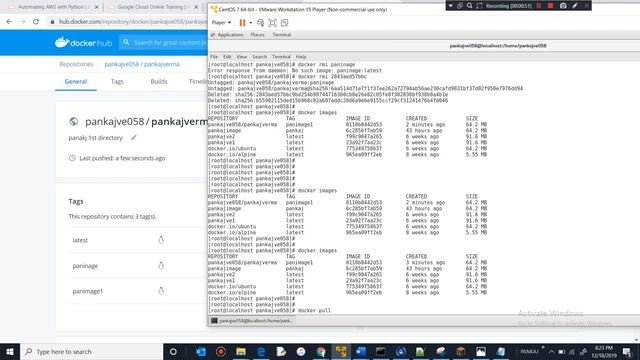Reload the Docker Hub page
The height and width of the screenshot is (360, 640).
pos(36,22)
